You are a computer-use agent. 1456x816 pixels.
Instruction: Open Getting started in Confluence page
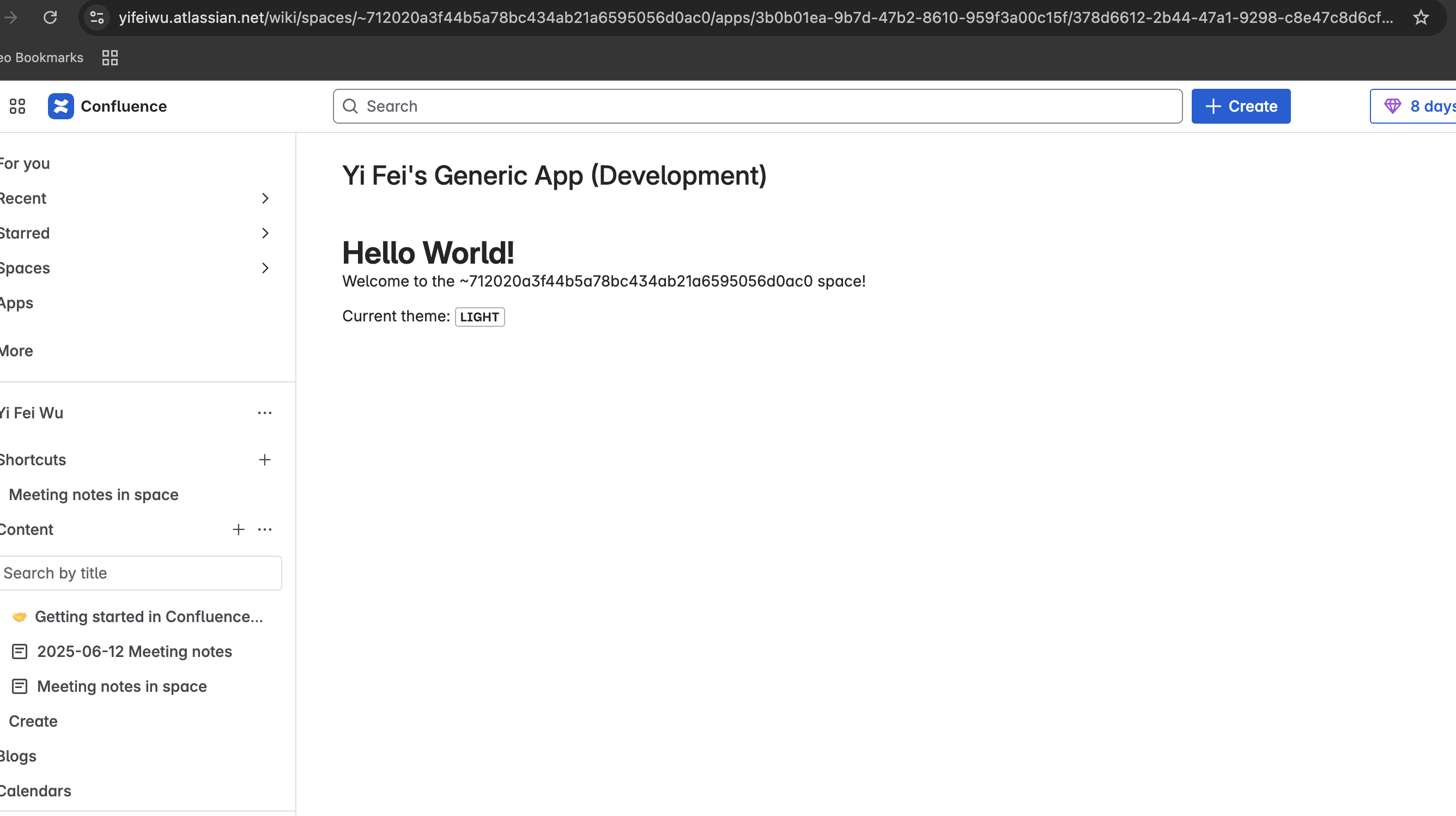point(149,617)
